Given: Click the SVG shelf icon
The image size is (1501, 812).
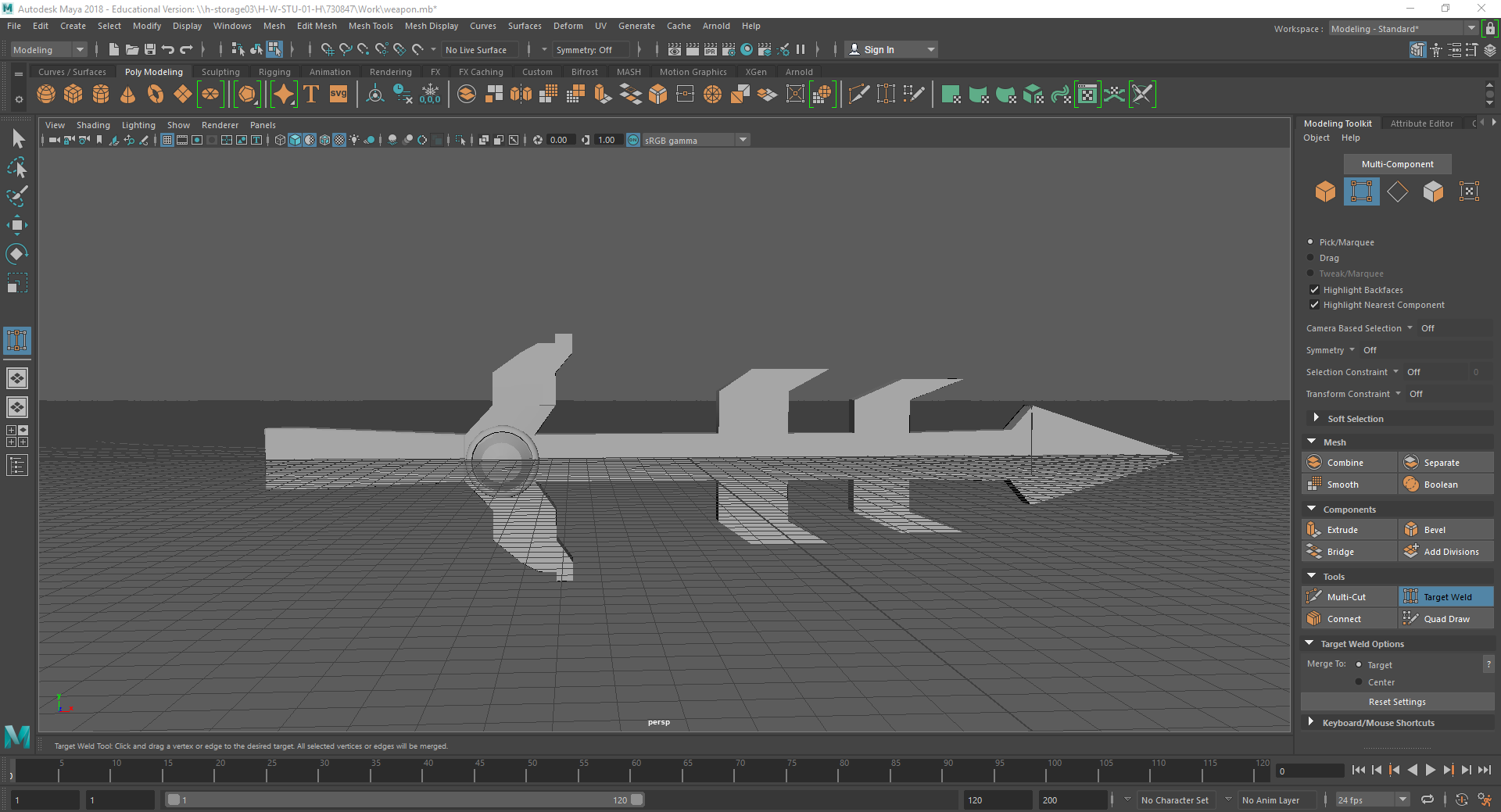Looking at the screenshot, I should (x=339, y=95).
